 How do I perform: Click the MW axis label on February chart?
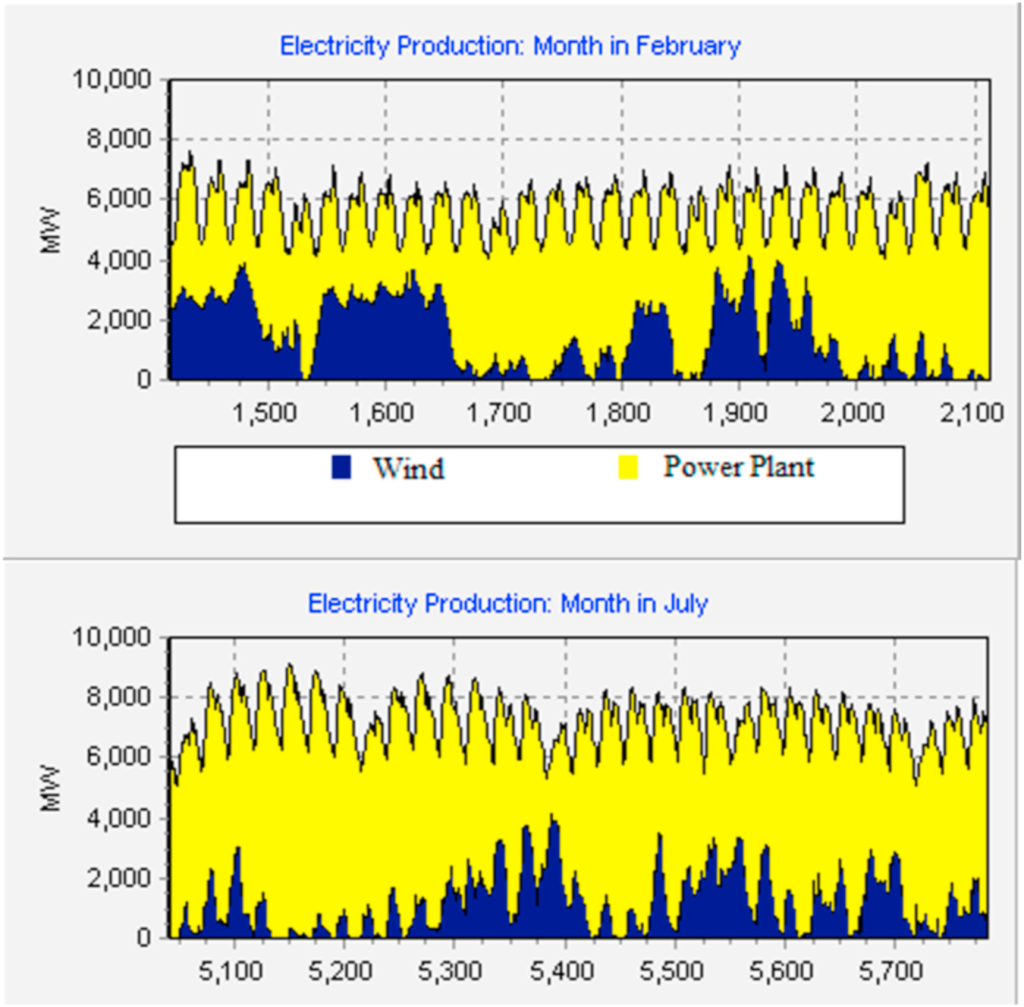51,230
